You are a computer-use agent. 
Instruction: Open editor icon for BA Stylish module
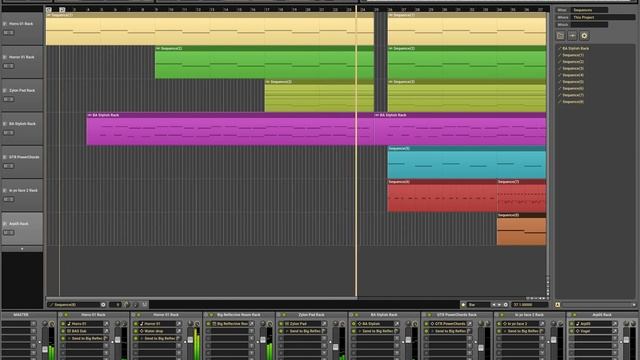397,324
